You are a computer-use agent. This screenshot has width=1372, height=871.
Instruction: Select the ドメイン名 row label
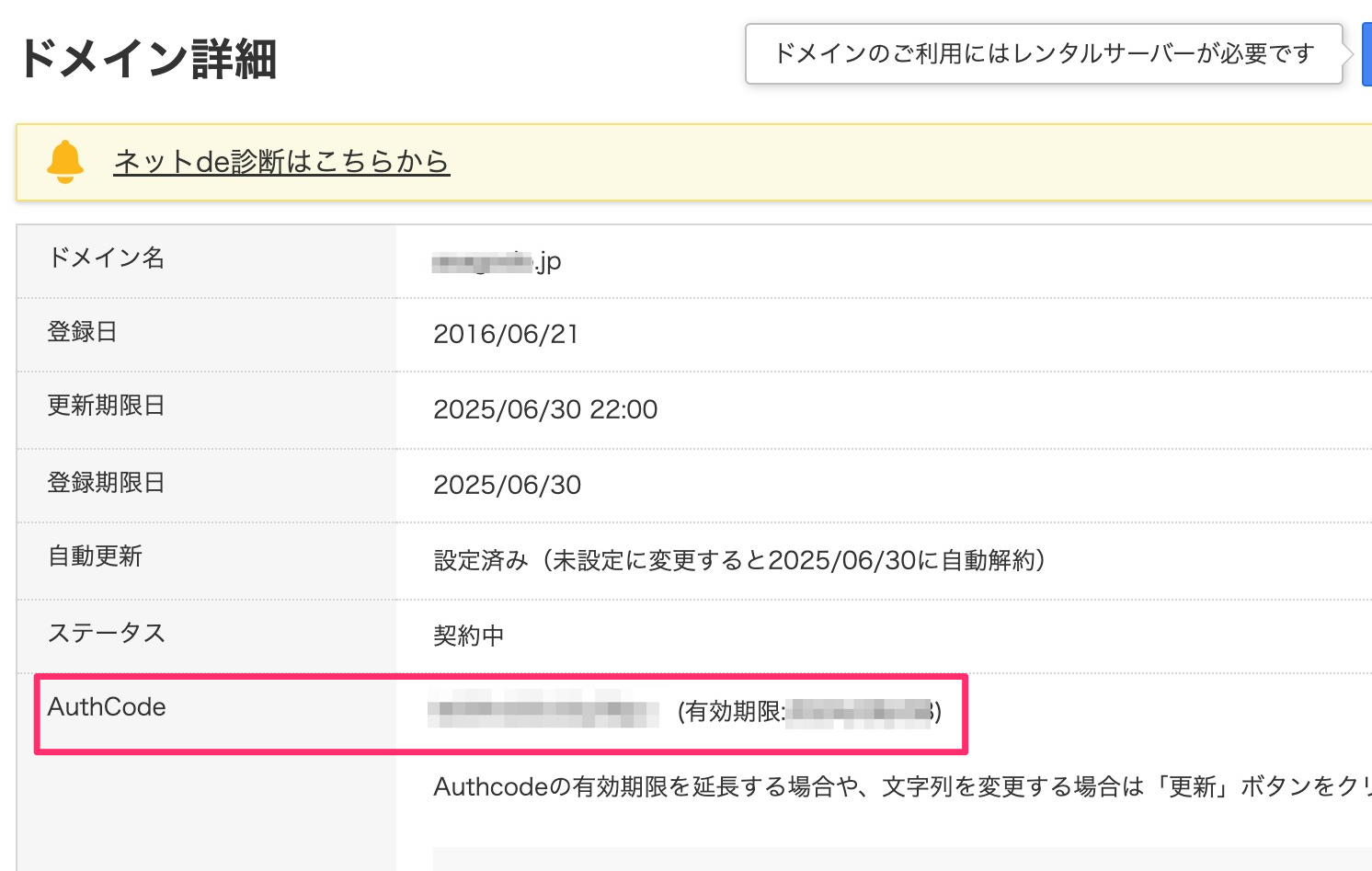coord(106,258)
